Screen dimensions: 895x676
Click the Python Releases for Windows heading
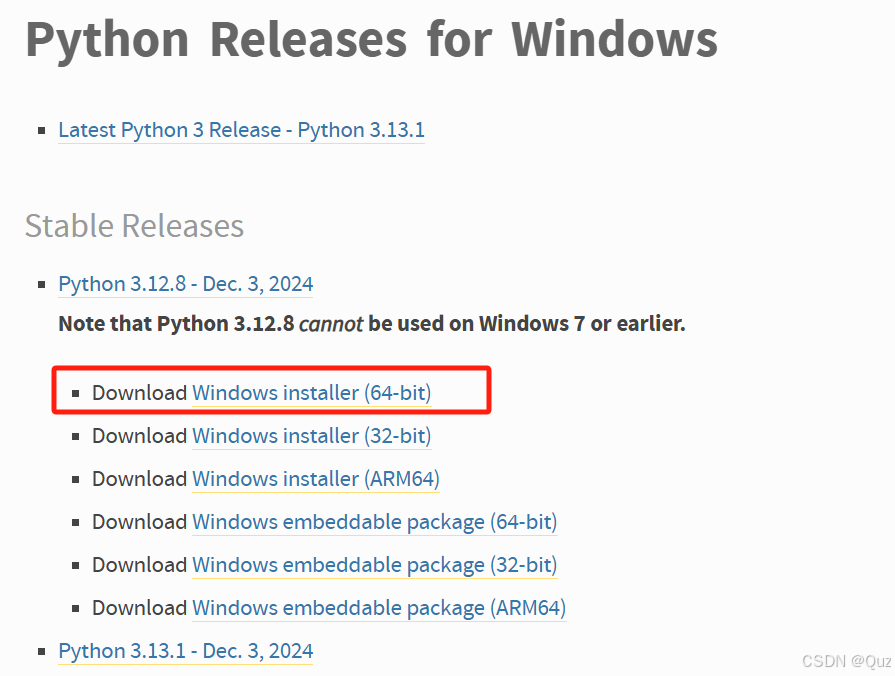coord(371,40)
